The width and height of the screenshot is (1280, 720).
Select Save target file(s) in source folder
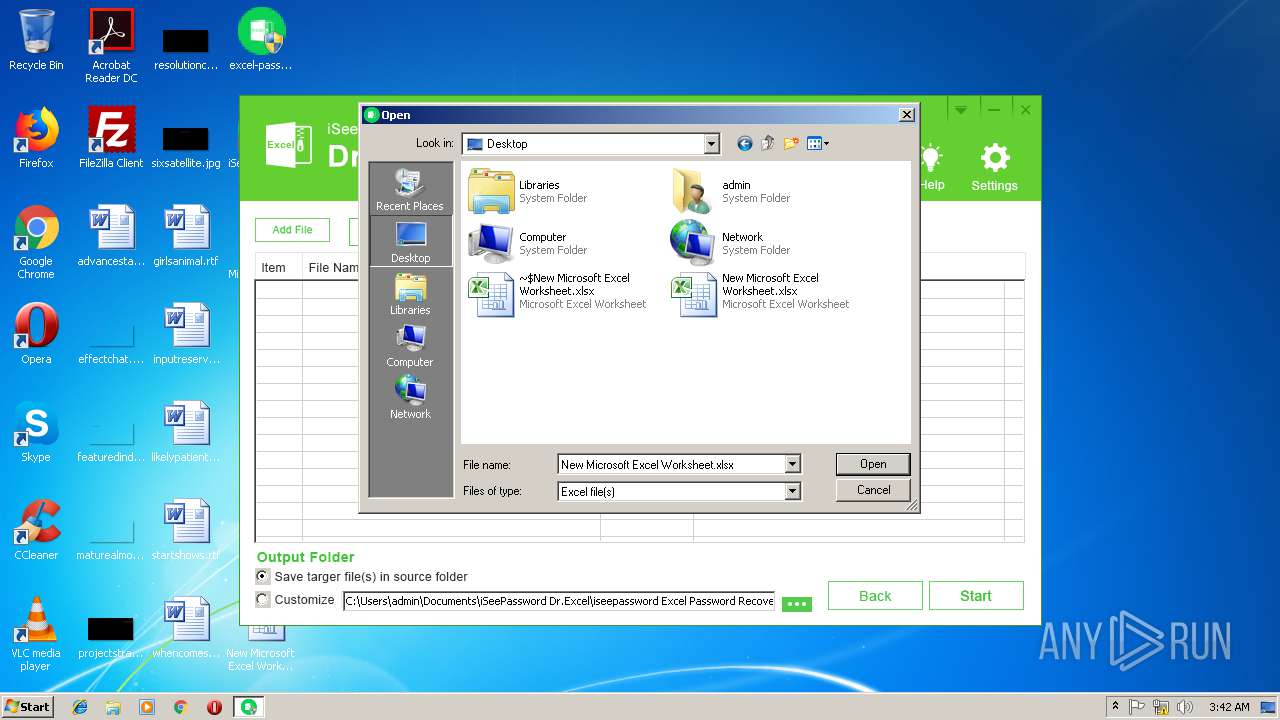coord(263,576)
